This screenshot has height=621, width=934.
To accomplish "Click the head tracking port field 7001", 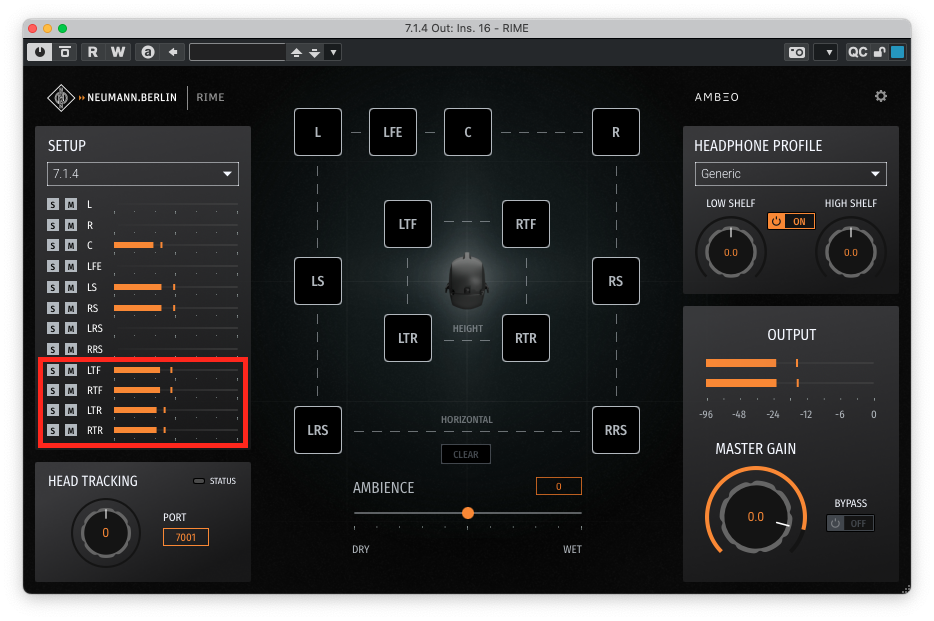I will click(x=186, y=537).
